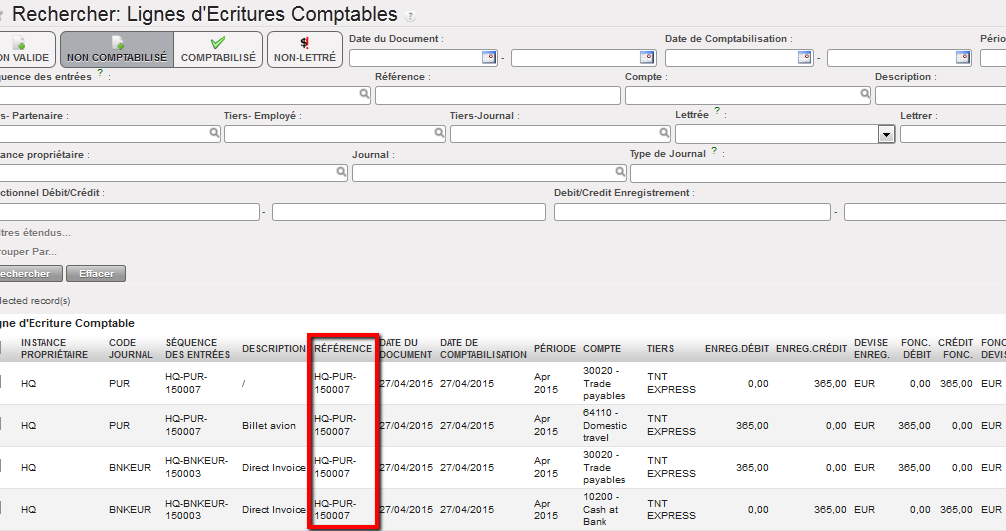Click into the Référence filter field

[x=497, y=96]
